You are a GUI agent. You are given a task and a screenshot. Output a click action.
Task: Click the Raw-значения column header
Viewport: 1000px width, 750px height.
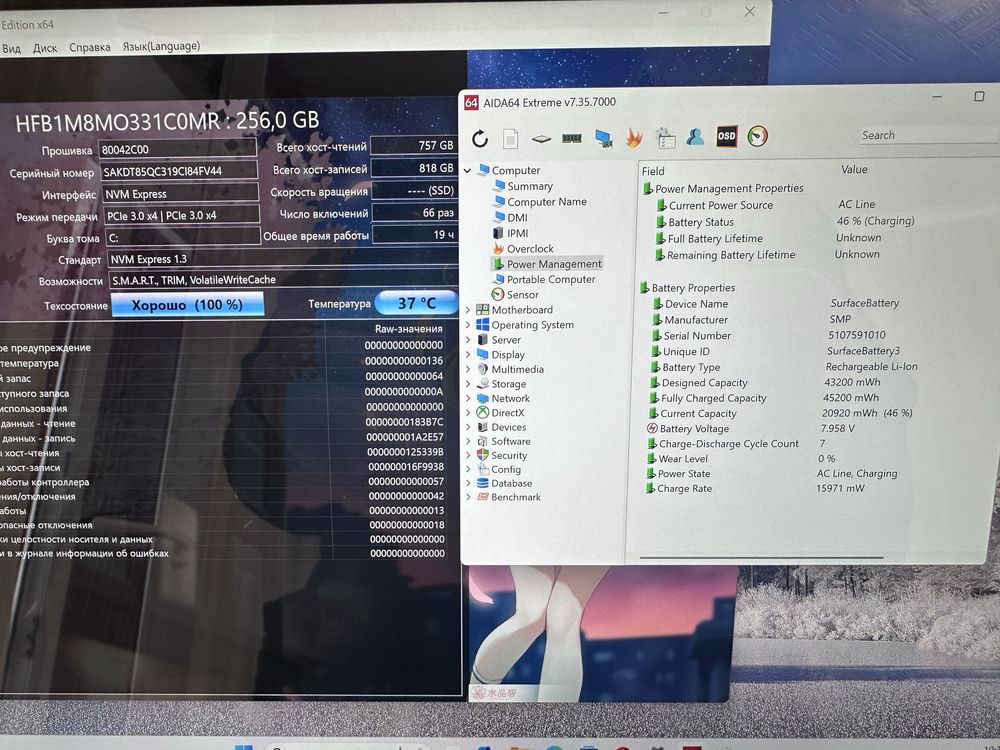(x=408, y=329)
